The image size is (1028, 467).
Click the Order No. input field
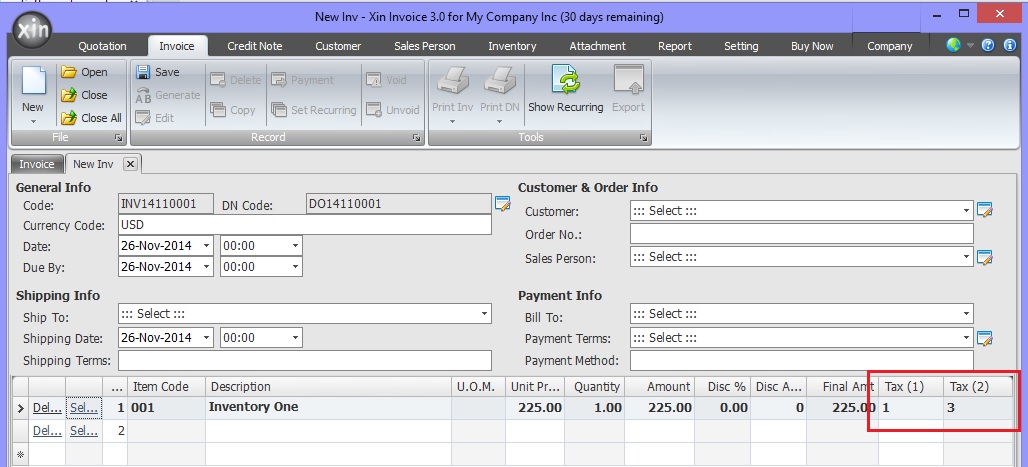tap(802, 234)
